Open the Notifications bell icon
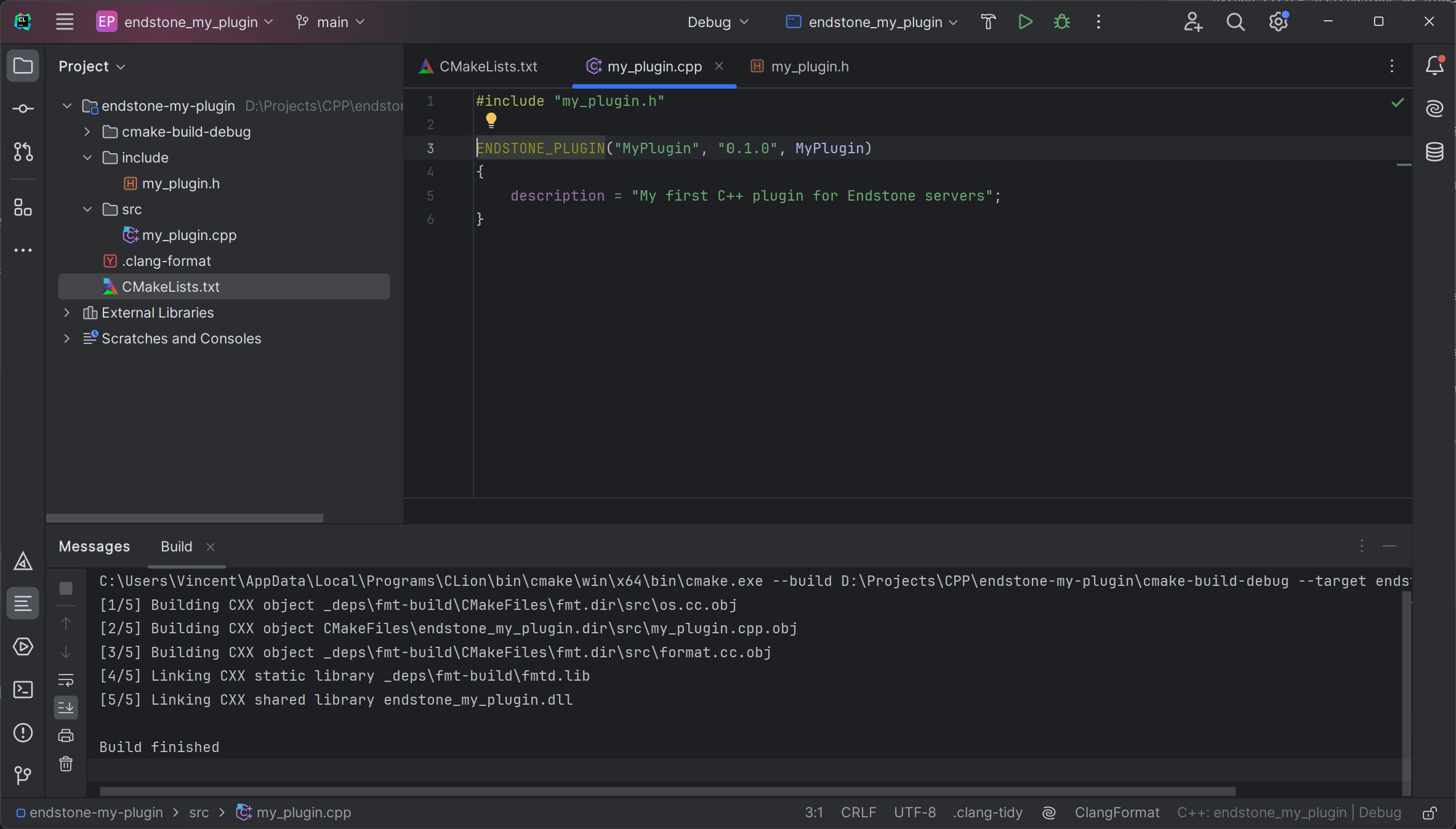1456x829 pixels. [1436, 66]
